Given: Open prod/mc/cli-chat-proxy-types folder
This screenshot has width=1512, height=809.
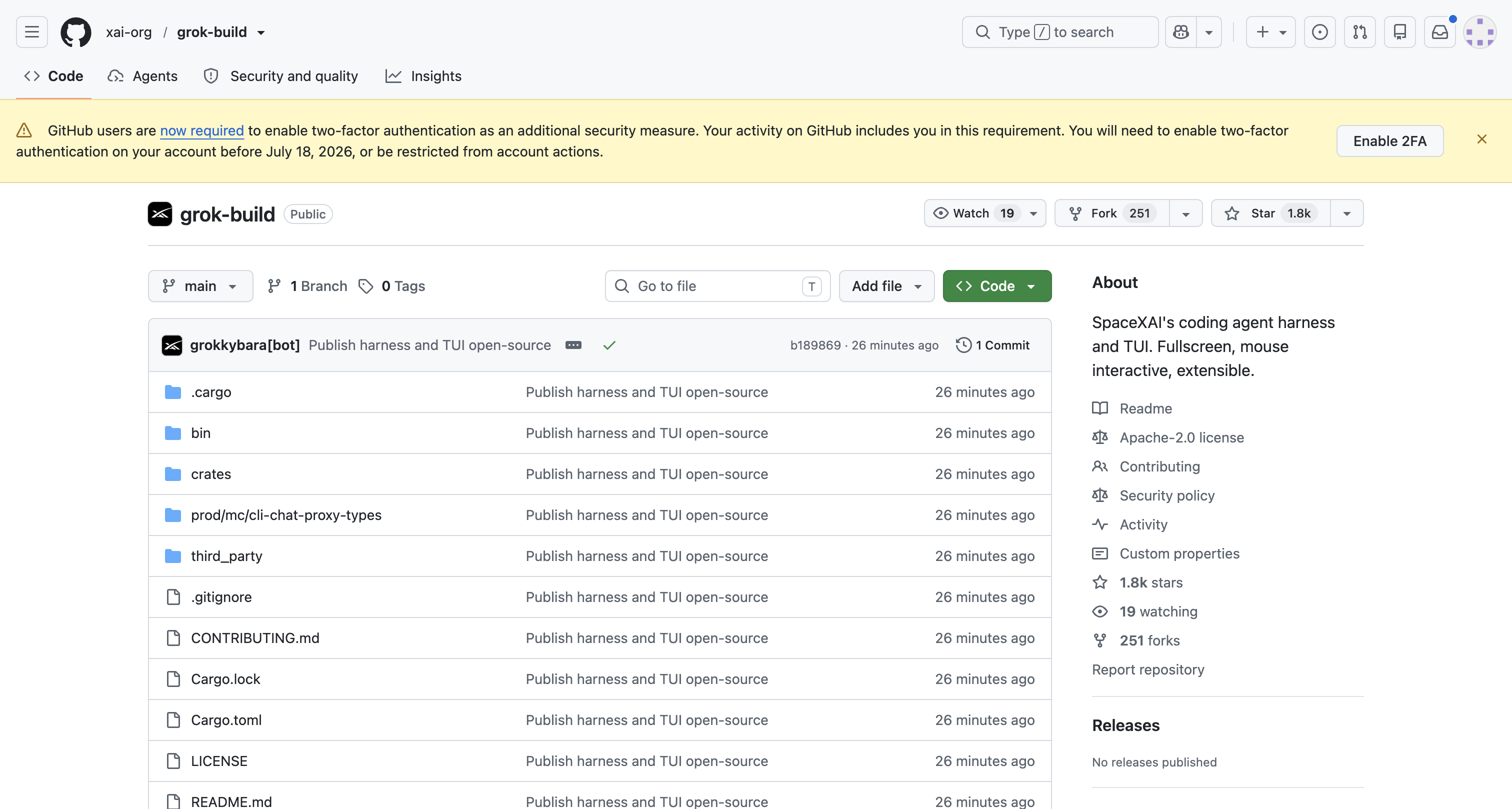Looking at the screenshot, I should (286, 515).
